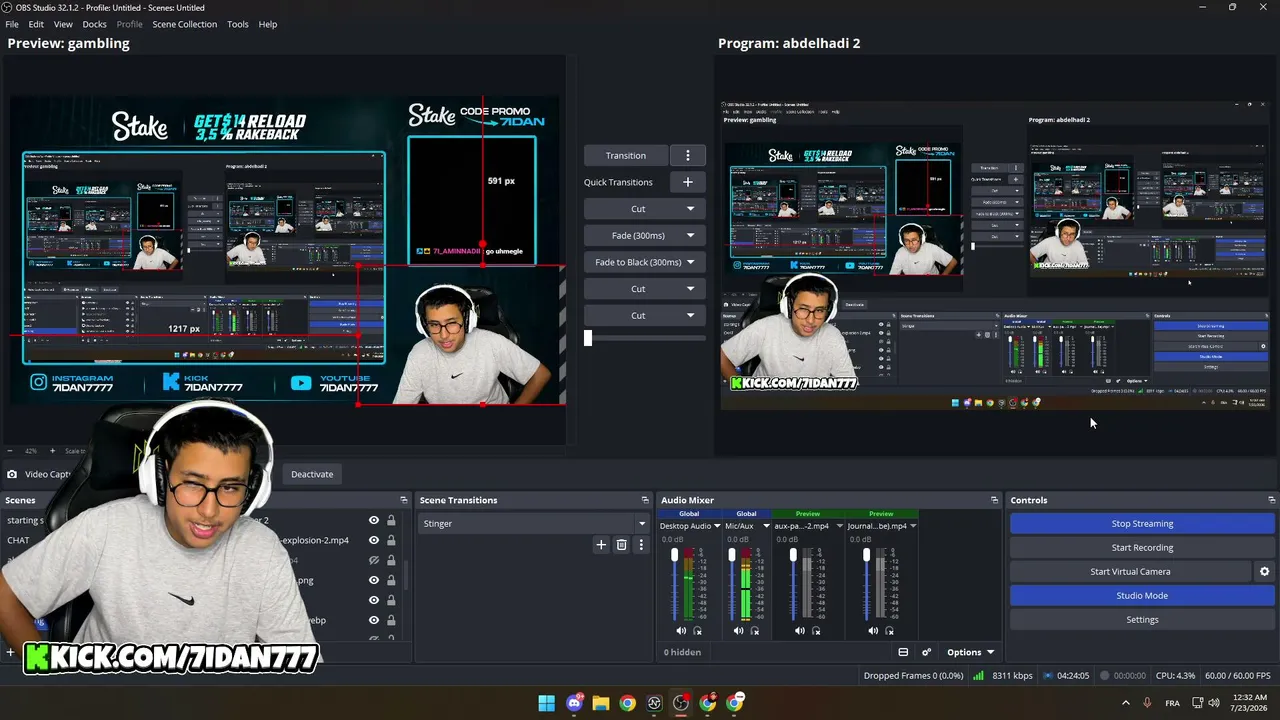The width and height of the screenshot is (1280, 720).
Task: Show hidden system tray icons
Action: [x=1125, y=703]
